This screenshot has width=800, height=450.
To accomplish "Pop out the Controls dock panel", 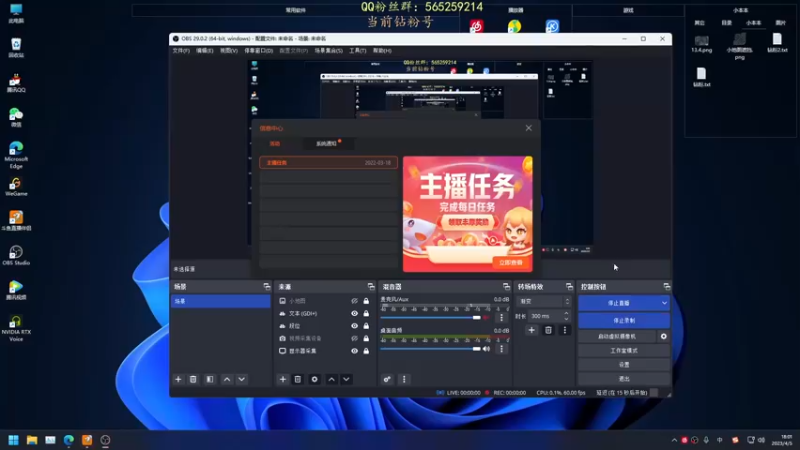I will (x=666, y=287).
